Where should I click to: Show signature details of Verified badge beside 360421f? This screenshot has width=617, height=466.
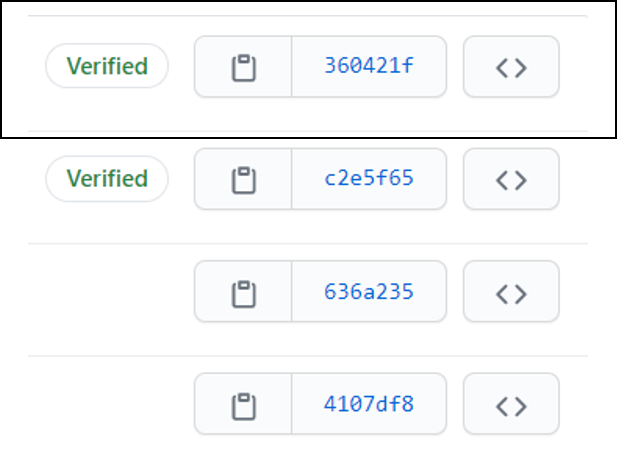click(107, 66)
